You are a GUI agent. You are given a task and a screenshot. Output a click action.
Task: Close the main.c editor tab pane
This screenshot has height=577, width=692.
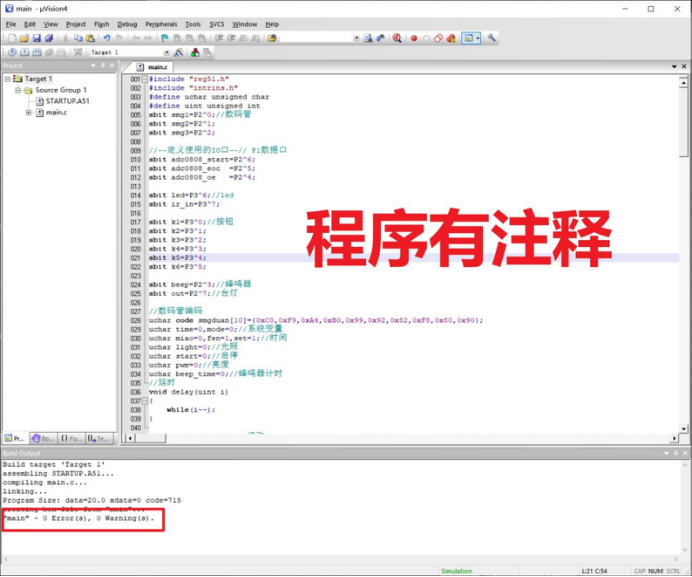point(684,67)
